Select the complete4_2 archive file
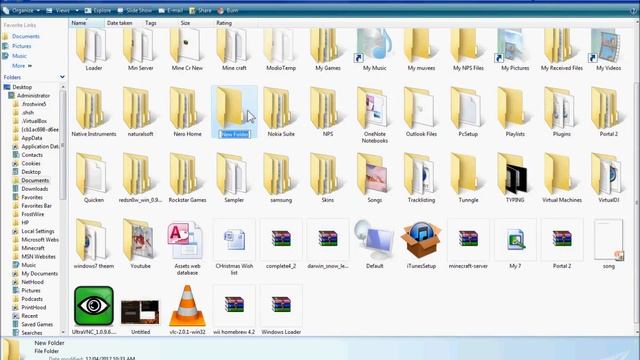The width and height of the screenshot is (640, 360). point(281,244)
